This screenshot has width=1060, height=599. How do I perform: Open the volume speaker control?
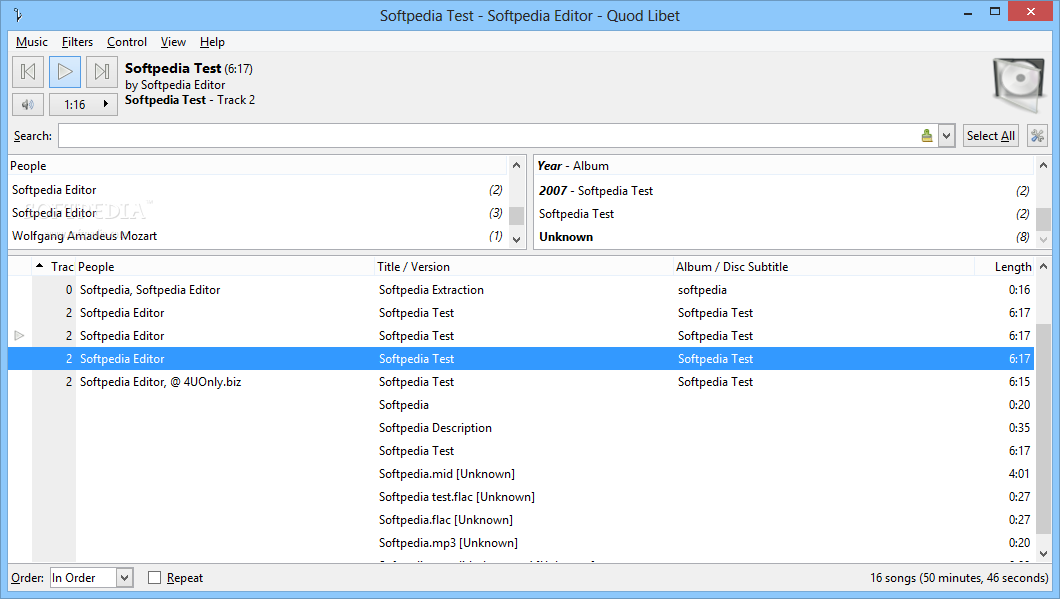(x=28, y=104)
